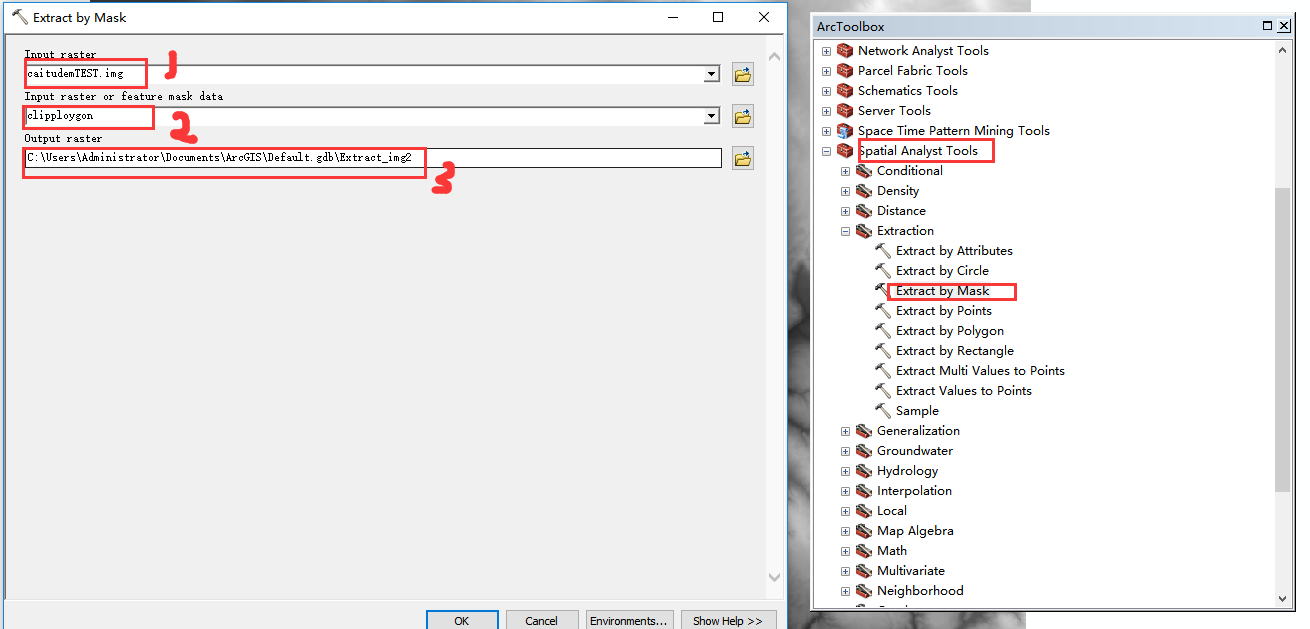This screenshot has width=1310, height=629.
Task: Click ArcToolbox scrollbar up arrow
Action: click(x=1283, y=50)
